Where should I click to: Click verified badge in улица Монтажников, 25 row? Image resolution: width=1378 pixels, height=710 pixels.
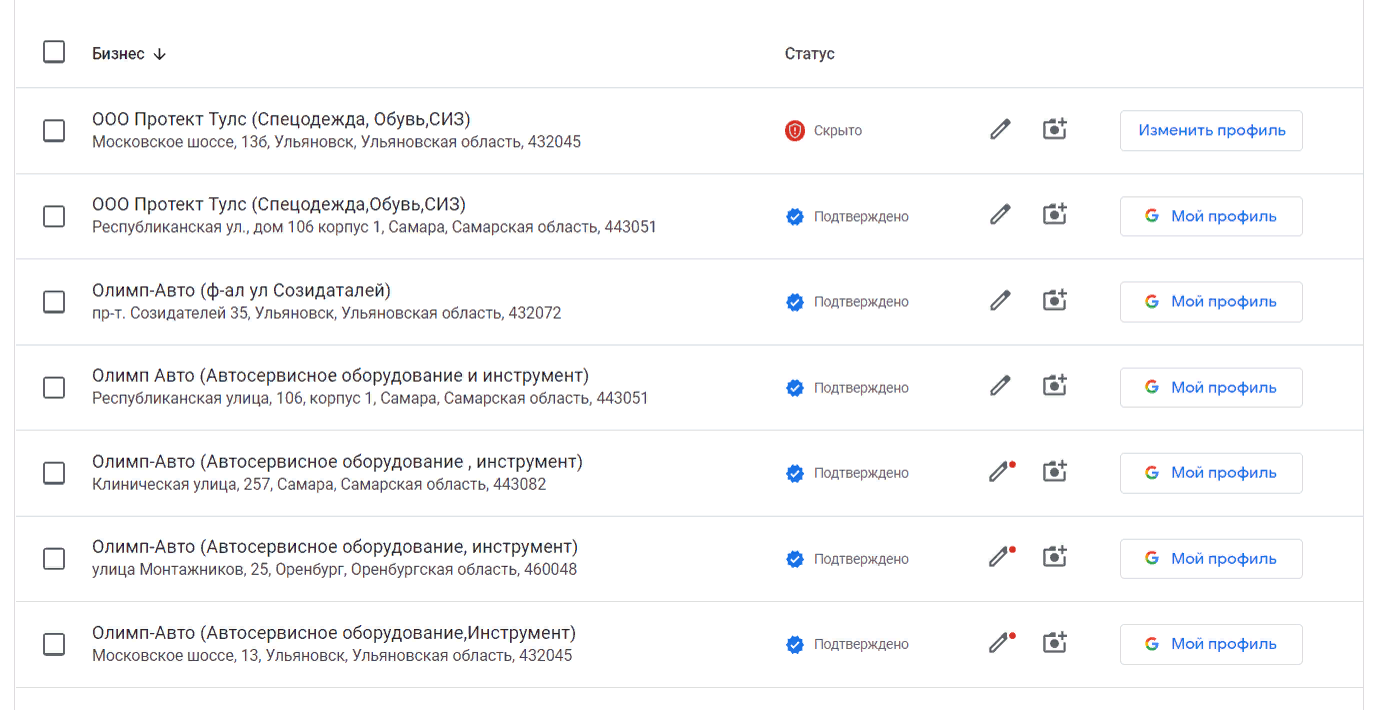click(x=795, y=558)
